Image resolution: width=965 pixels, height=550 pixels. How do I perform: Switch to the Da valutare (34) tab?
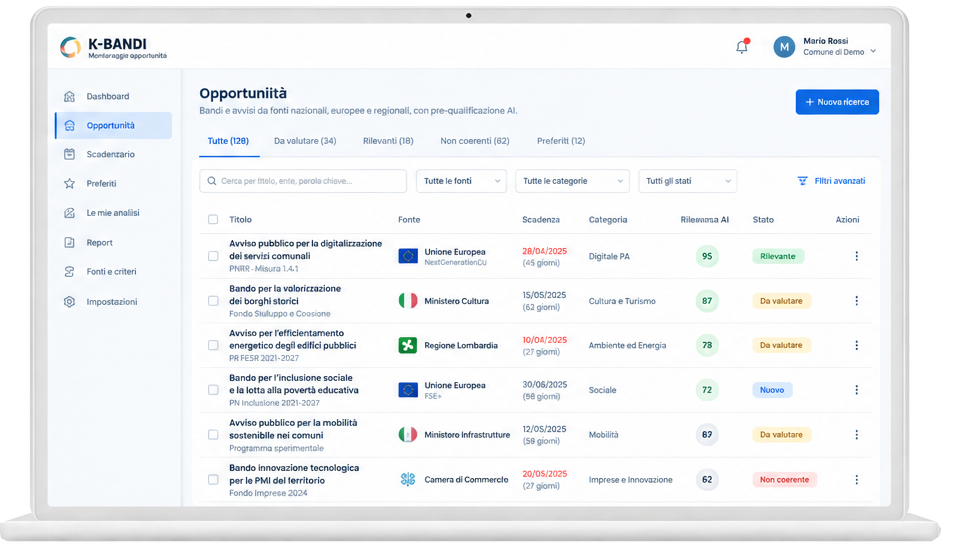pyautogui.click(x=305, y=141)
